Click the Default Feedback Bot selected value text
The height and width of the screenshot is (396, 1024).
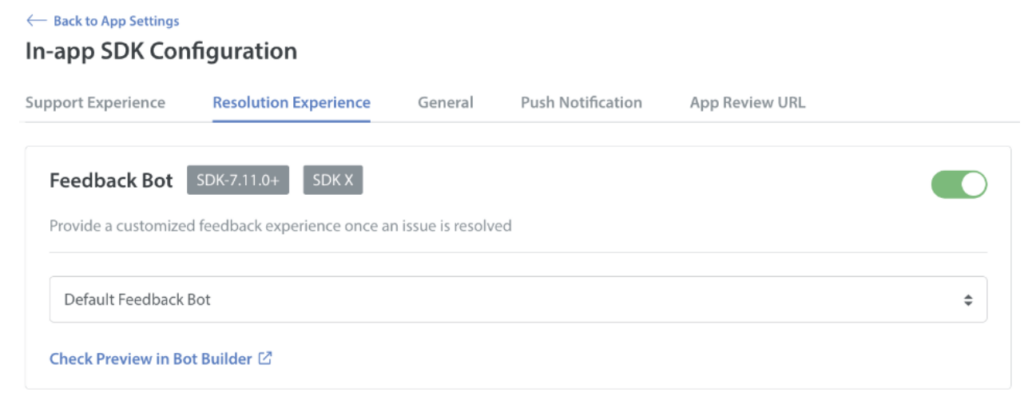click(137, 300)
